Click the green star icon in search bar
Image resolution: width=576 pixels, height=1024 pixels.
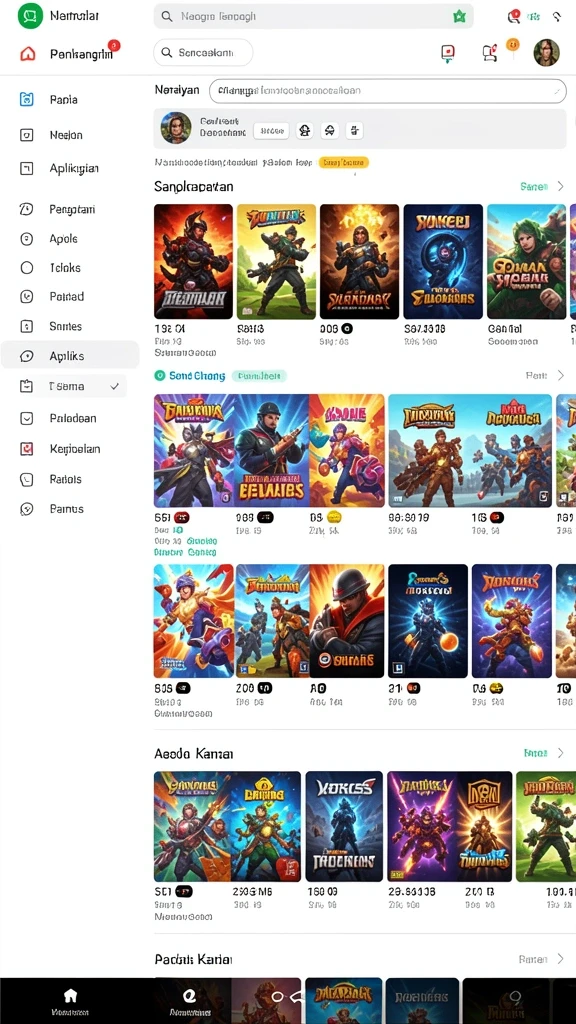(459, 16)
